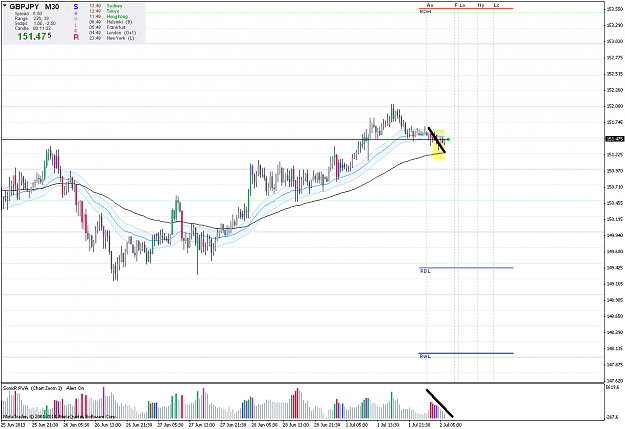This screenshot has width=625, height=429.
Task: Click the Sydney session clock row
Action: [x=106, y=6]
